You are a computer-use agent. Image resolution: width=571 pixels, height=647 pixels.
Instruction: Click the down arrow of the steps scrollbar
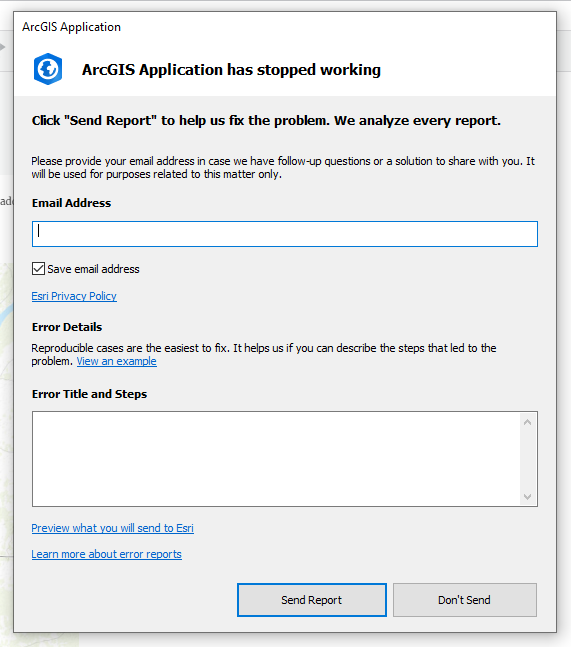(x=527, y=497)
